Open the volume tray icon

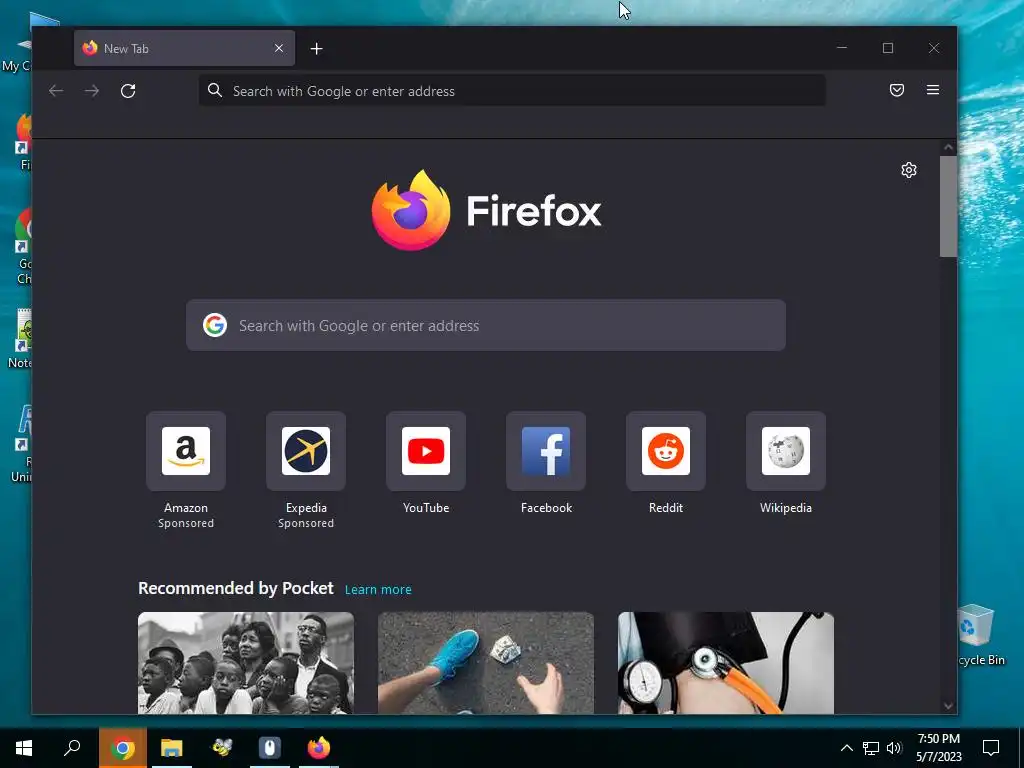tap(894, 748)
